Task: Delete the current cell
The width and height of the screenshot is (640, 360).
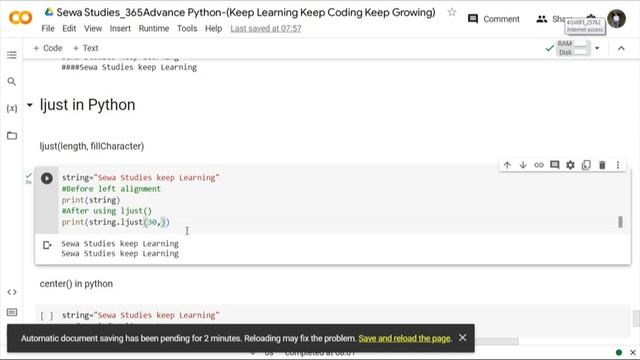Action: coord(602,165)
